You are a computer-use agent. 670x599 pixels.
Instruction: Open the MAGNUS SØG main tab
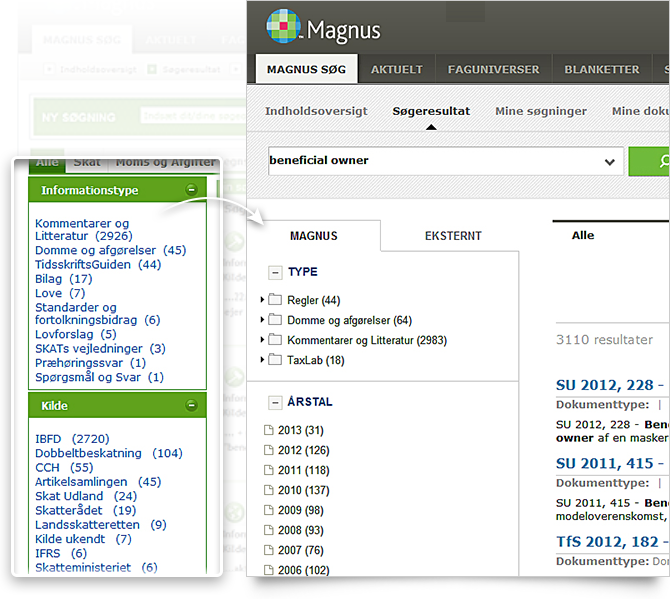306,69
